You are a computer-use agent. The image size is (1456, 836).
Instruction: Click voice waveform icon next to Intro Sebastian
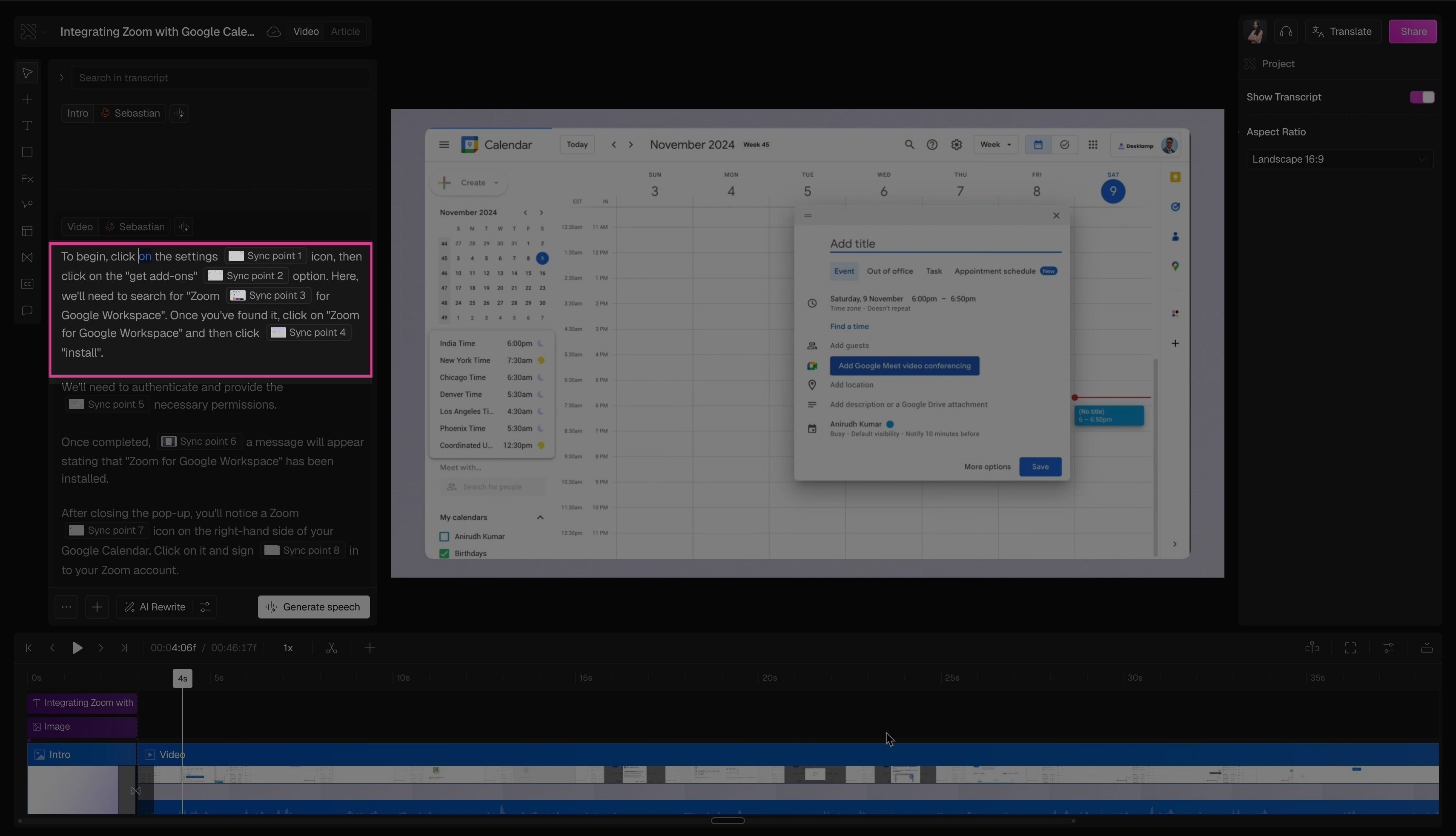pyautogui.click(x=179, y=113)
